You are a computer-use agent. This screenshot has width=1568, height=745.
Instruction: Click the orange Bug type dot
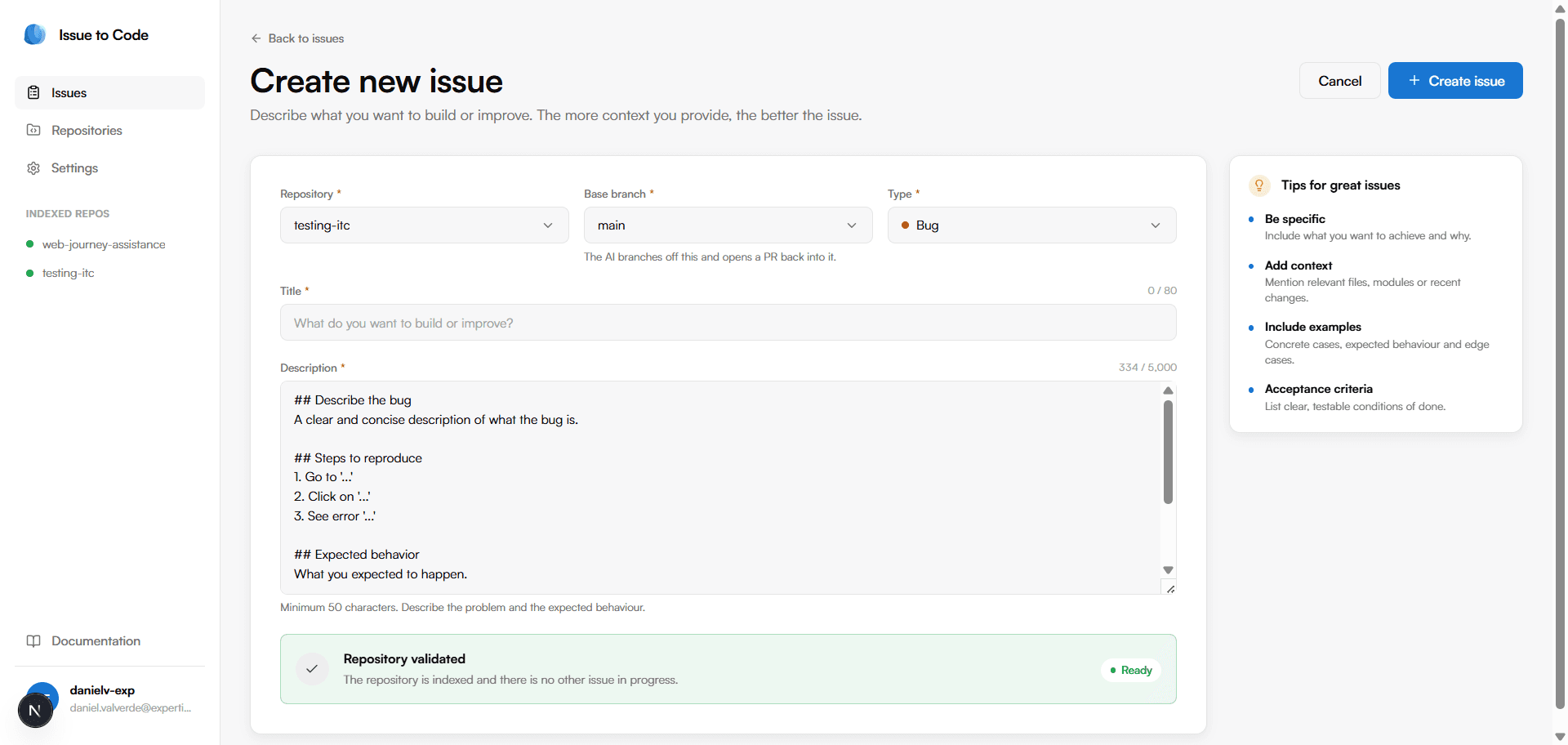(905, 225)
